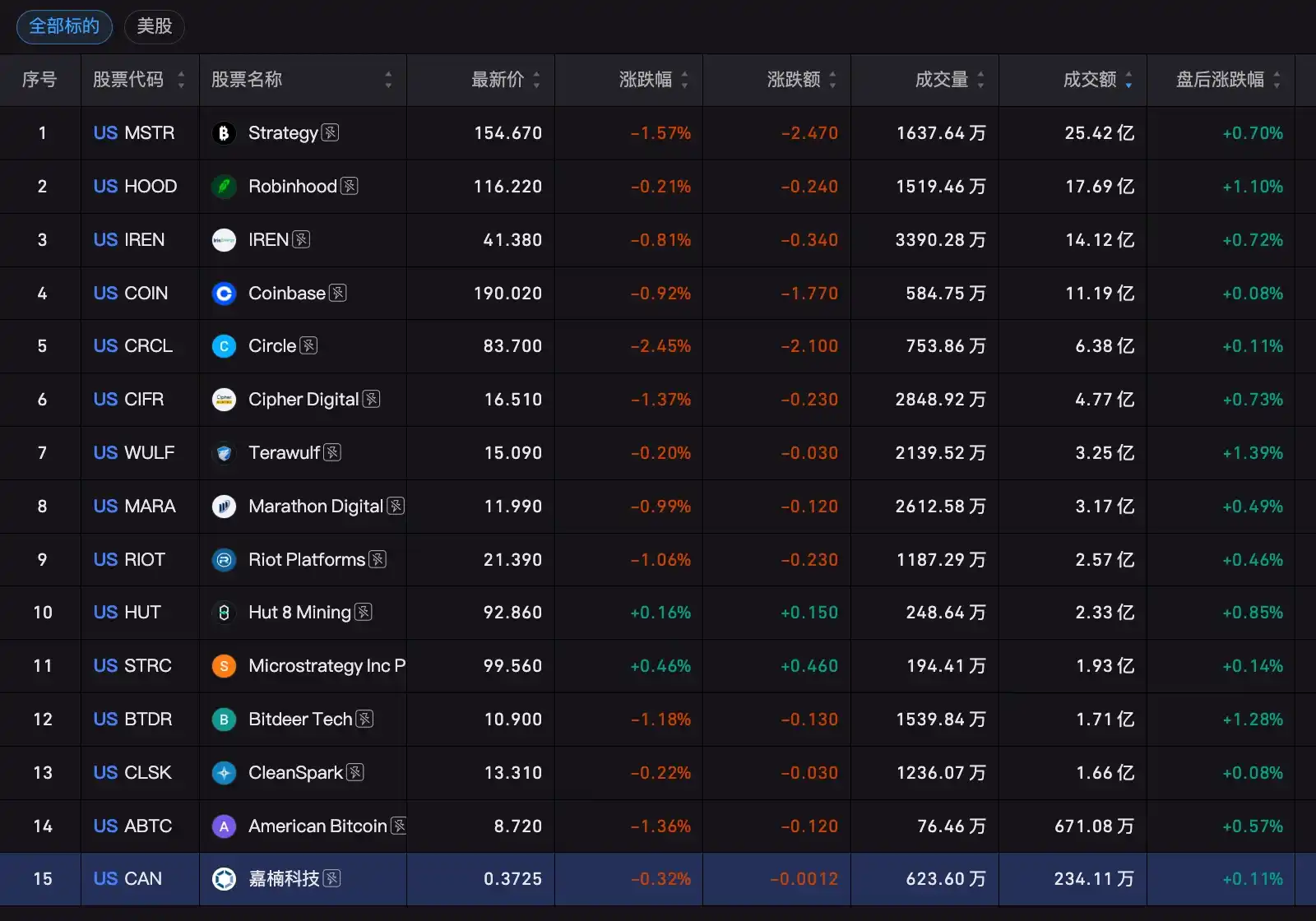The height and width of the screenshot is (921, 1316).
Task: Click the Circle company logo
Action: (x=224, y=346)
